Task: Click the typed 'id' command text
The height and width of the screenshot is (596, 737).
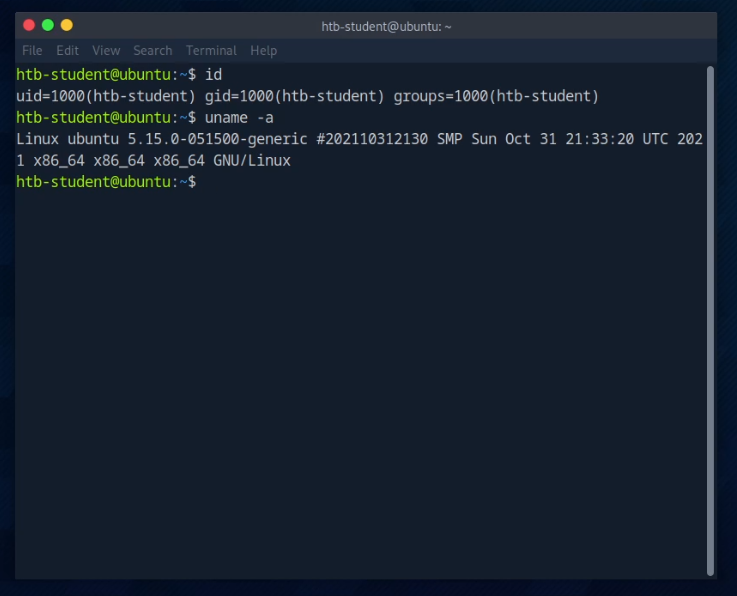Action: click(213, 75)
